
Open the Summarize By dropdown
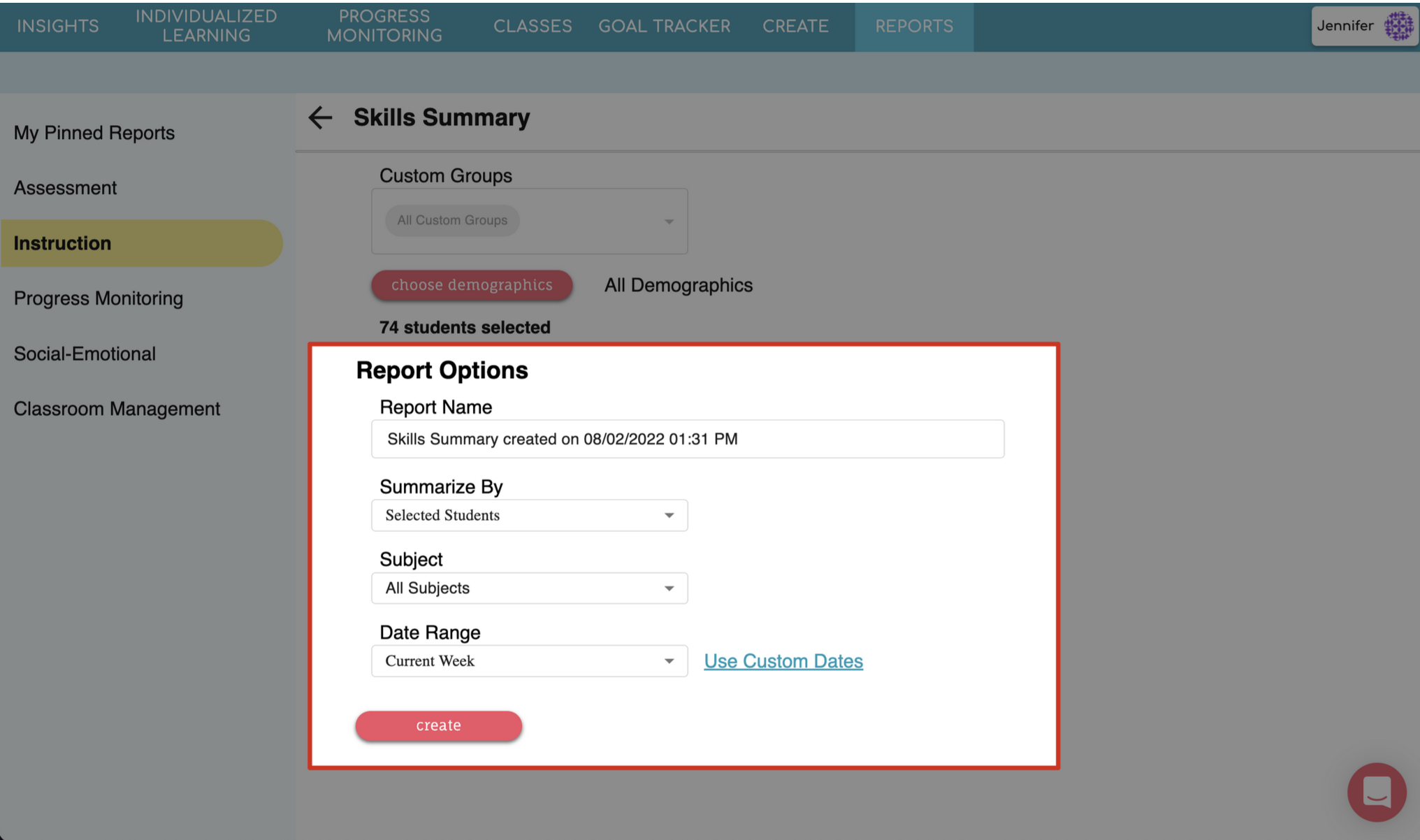[529, 516]
